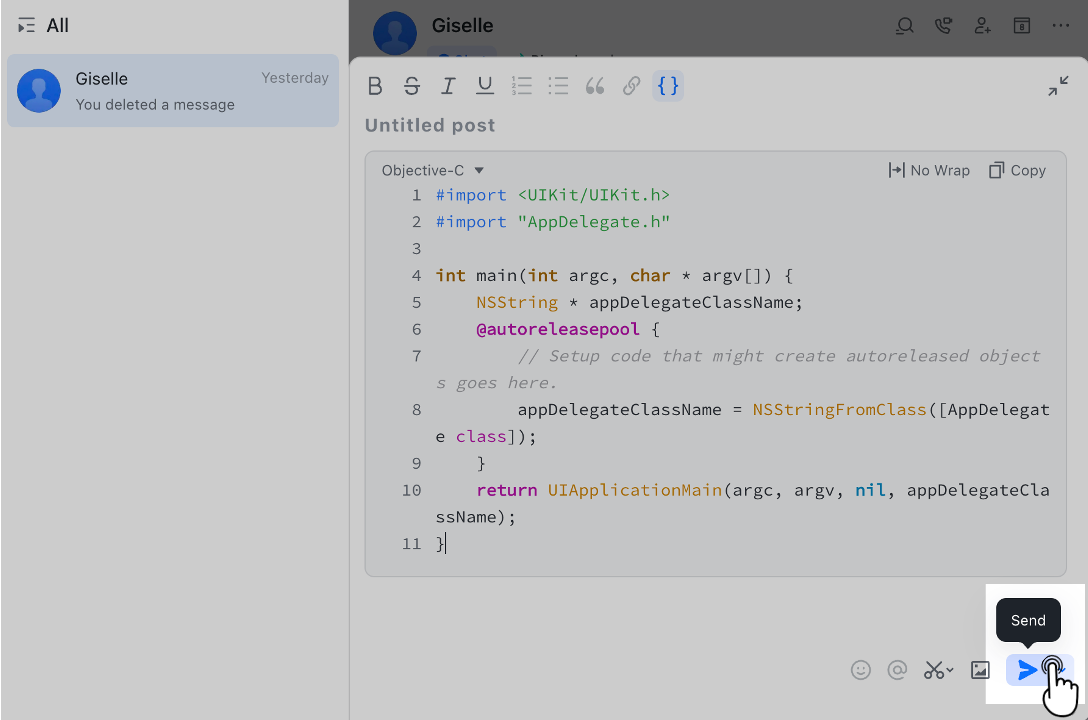Apply underline formatting

pyautogui.click(x=485, y=86)
